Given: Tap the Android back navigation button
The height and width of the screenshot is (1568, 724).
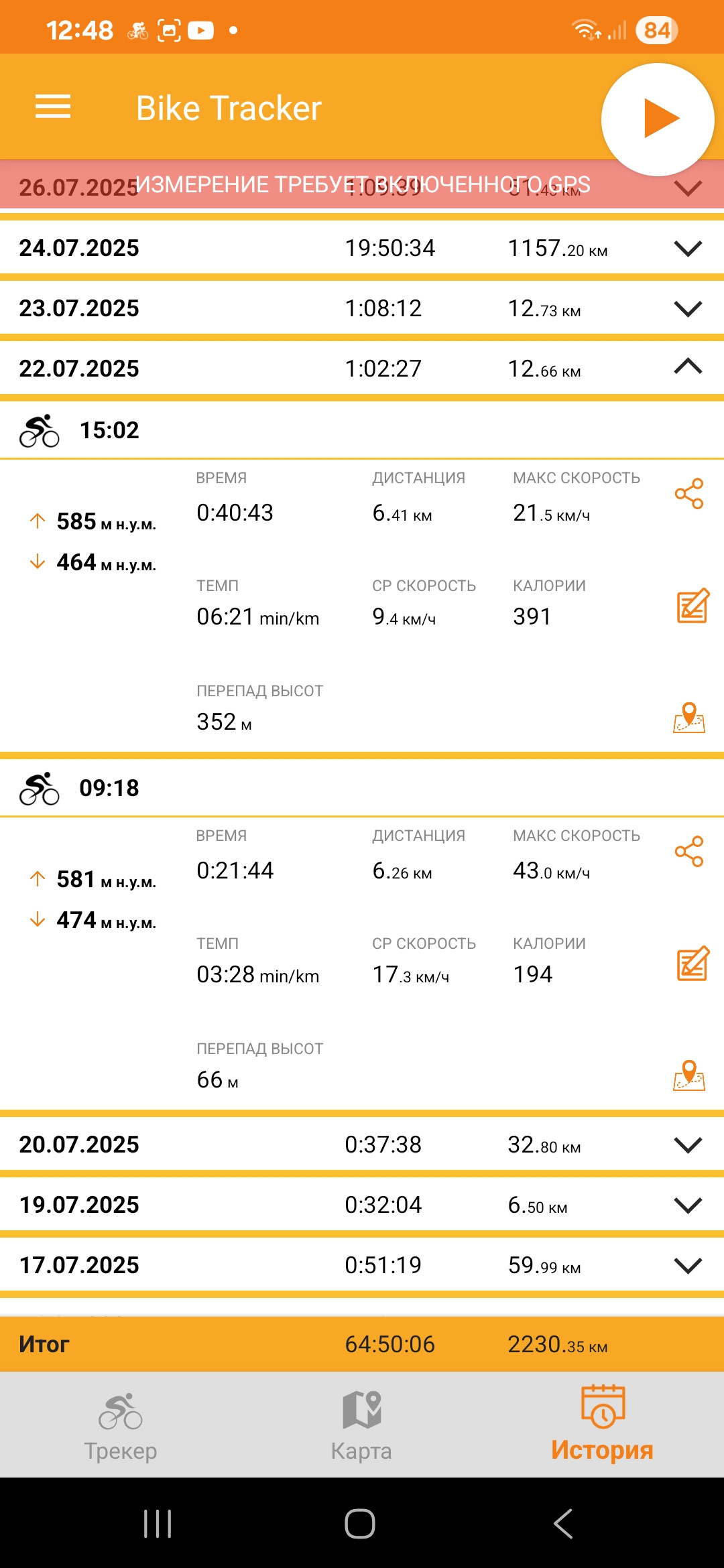Looking at the screenshot, I should point(564,1523).
